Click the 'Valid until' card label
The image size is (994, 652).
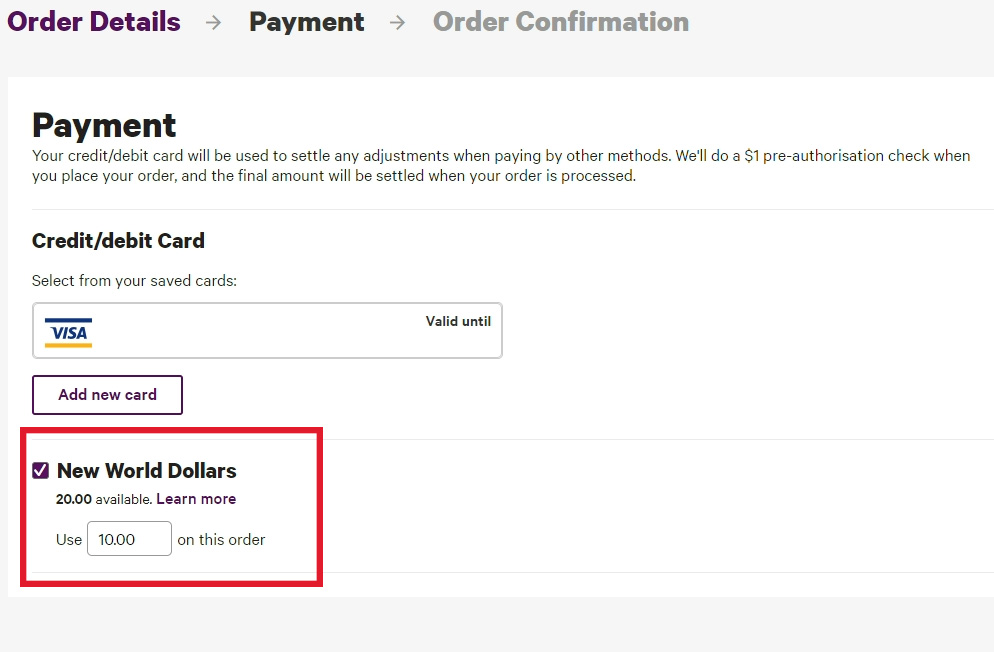(x=458, y=321)
